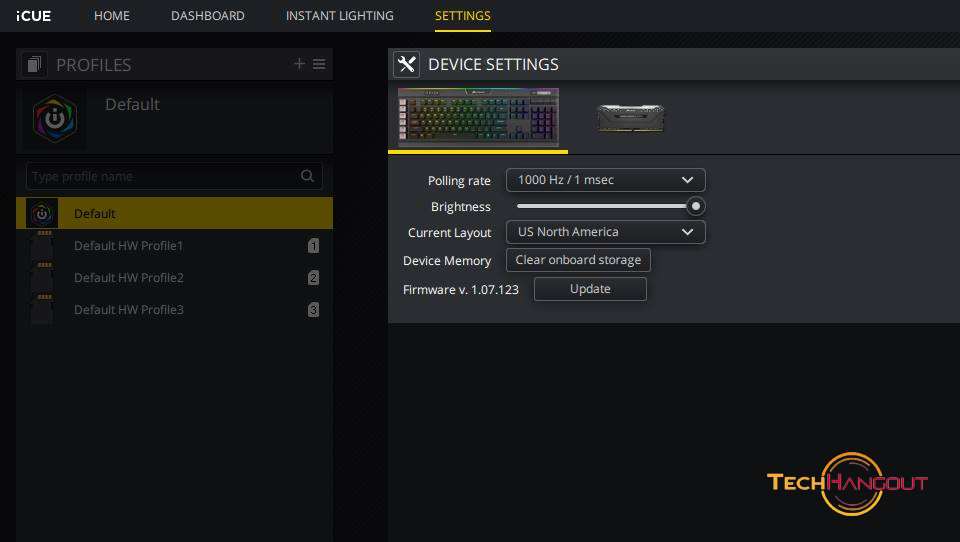The height and width of the screenshot is (542, 960).
Task: Click the Device Memory label
Action: point(447,261)
